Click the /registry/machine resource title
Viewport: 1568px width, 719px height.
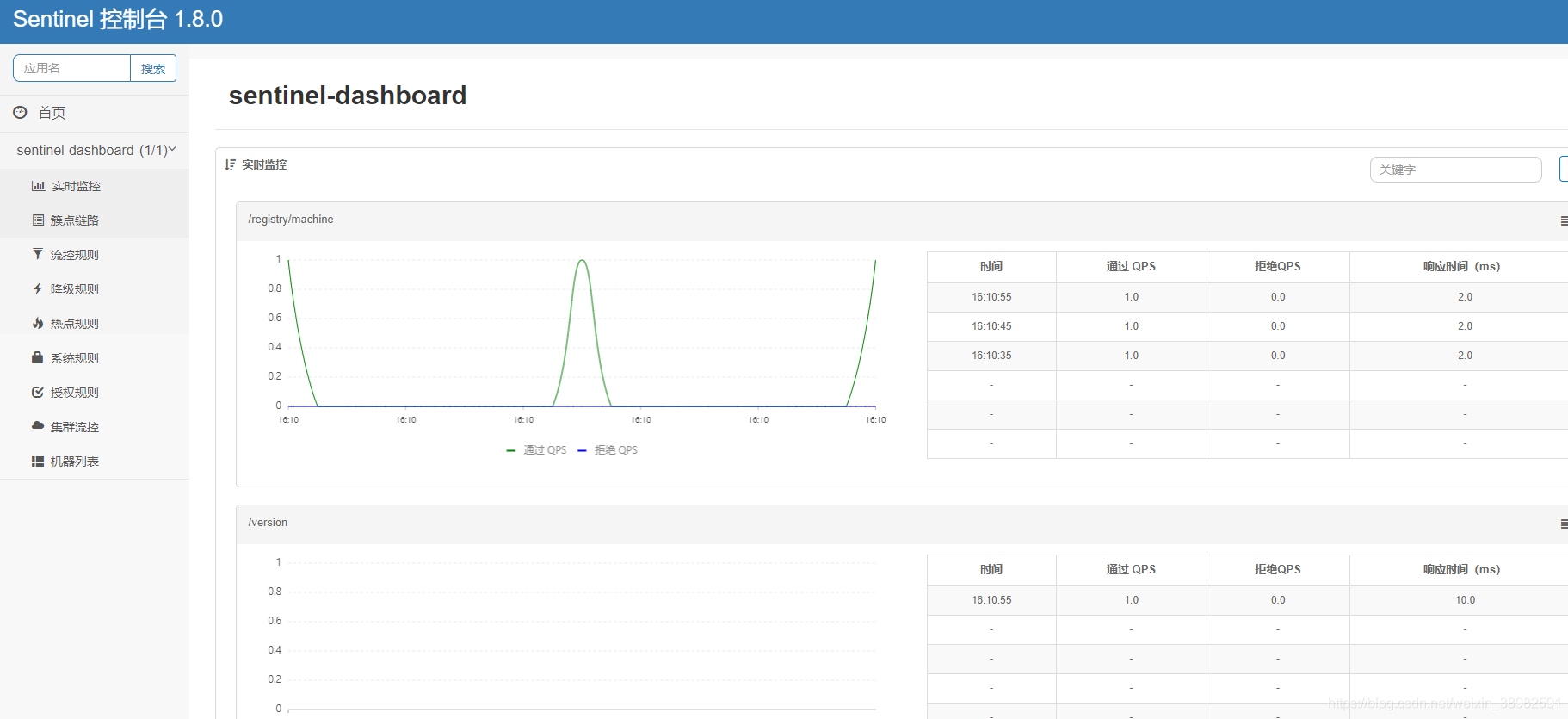coord(291,220)
